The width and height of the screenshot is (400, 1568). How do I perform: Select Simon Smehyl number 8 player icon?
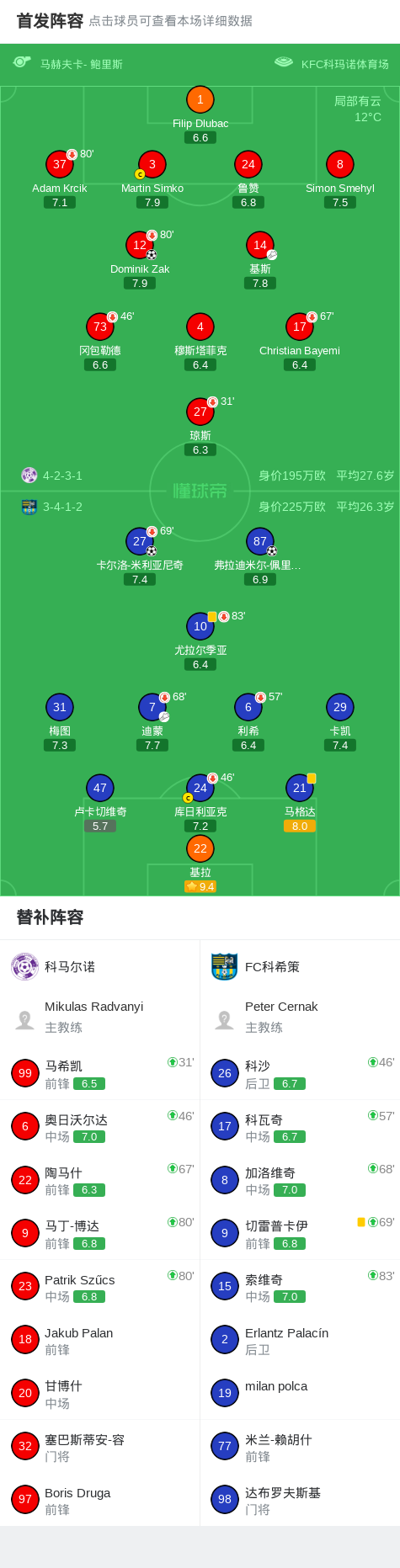tap(339, 164)
